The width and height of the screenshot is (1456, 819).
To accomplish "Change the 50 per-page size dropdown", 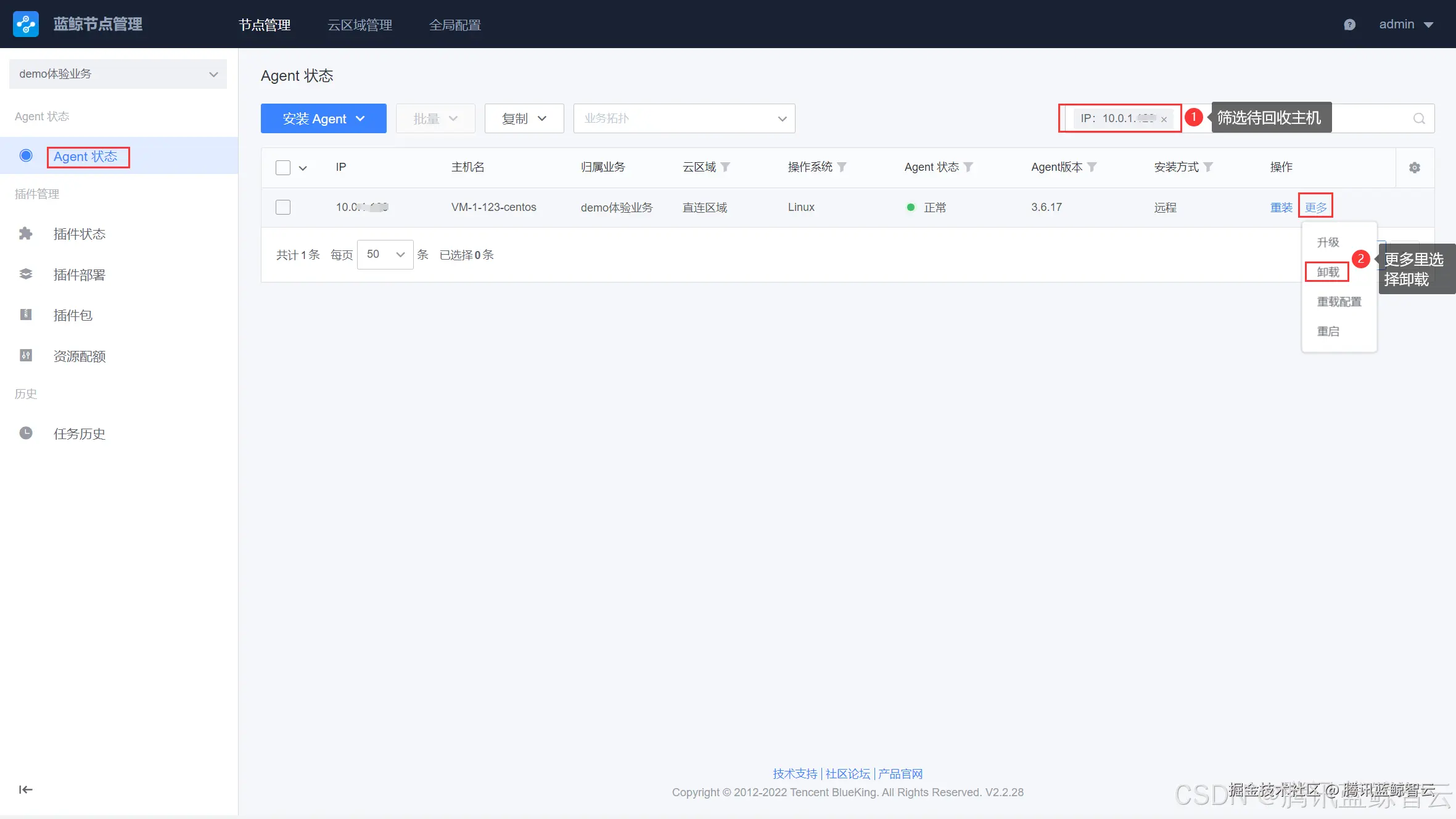I will click(x=385, y=255).
